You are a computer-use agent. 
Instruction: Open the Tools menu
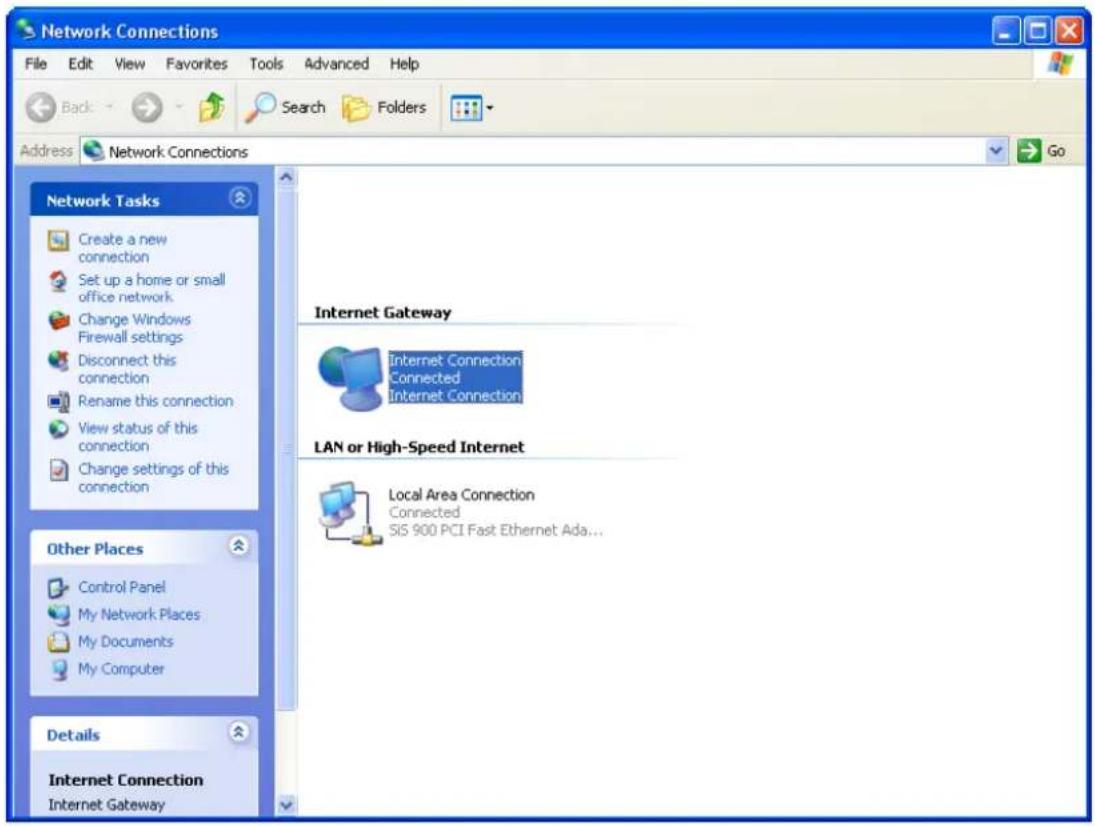coord(266,64)
